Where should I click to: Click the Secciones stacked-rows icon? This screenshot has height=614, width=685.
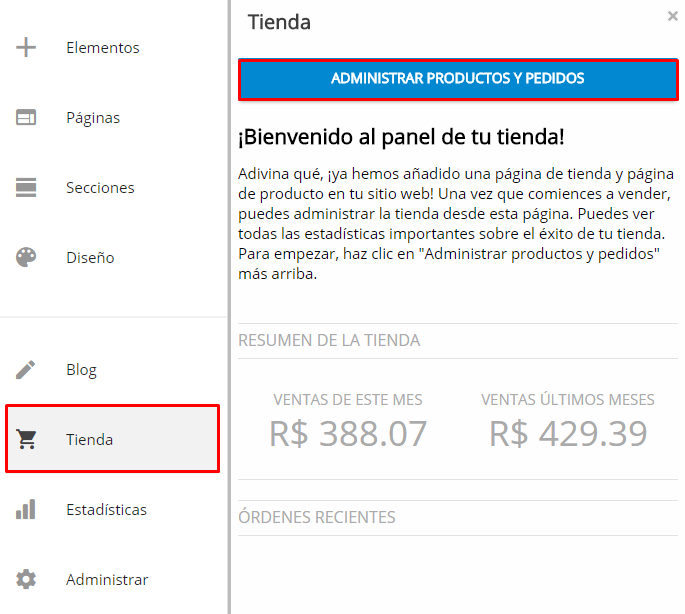[26, 187]
